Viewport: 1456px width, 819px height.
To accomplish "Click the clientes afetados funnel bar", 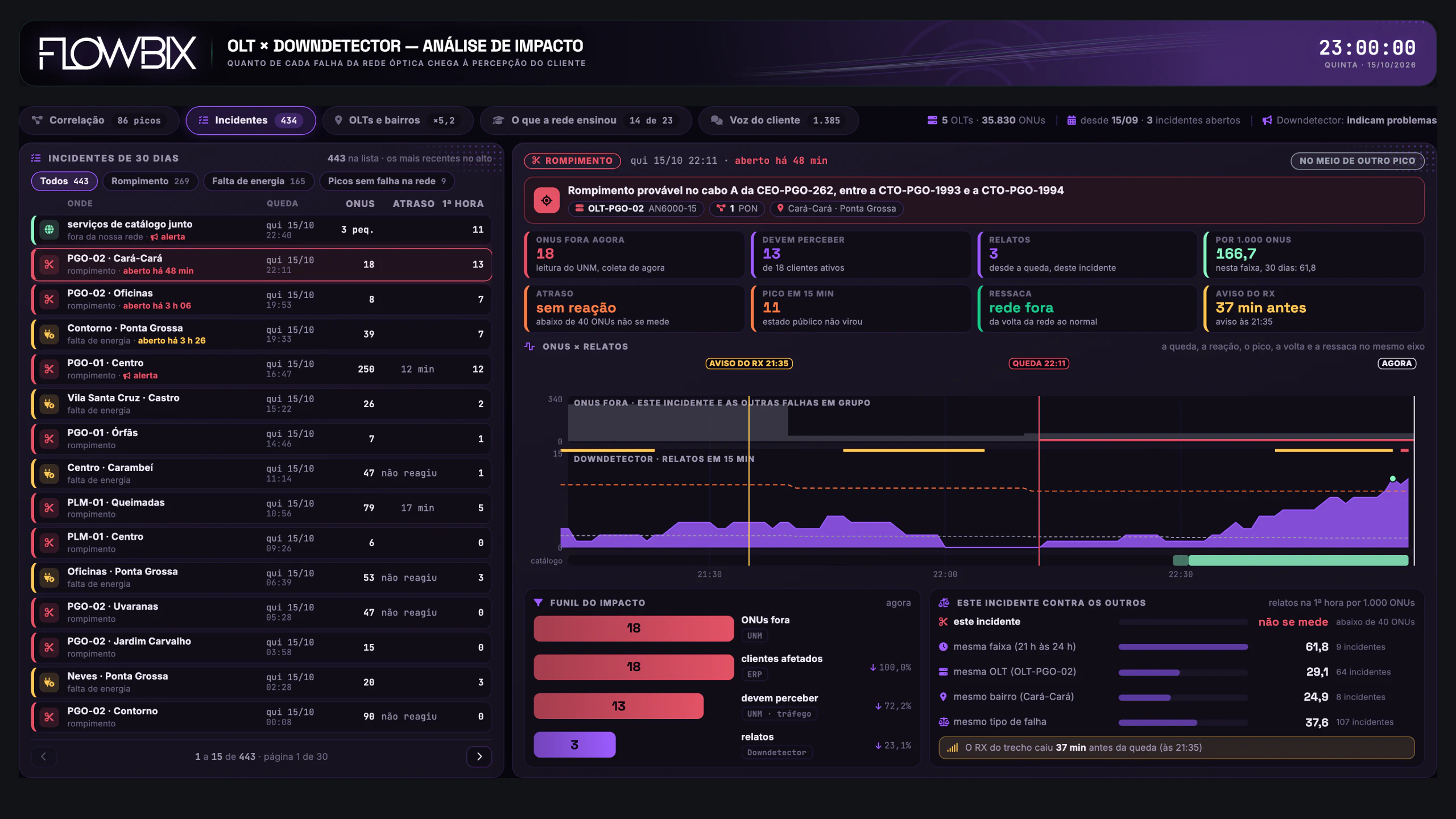I will coord(634,667).
